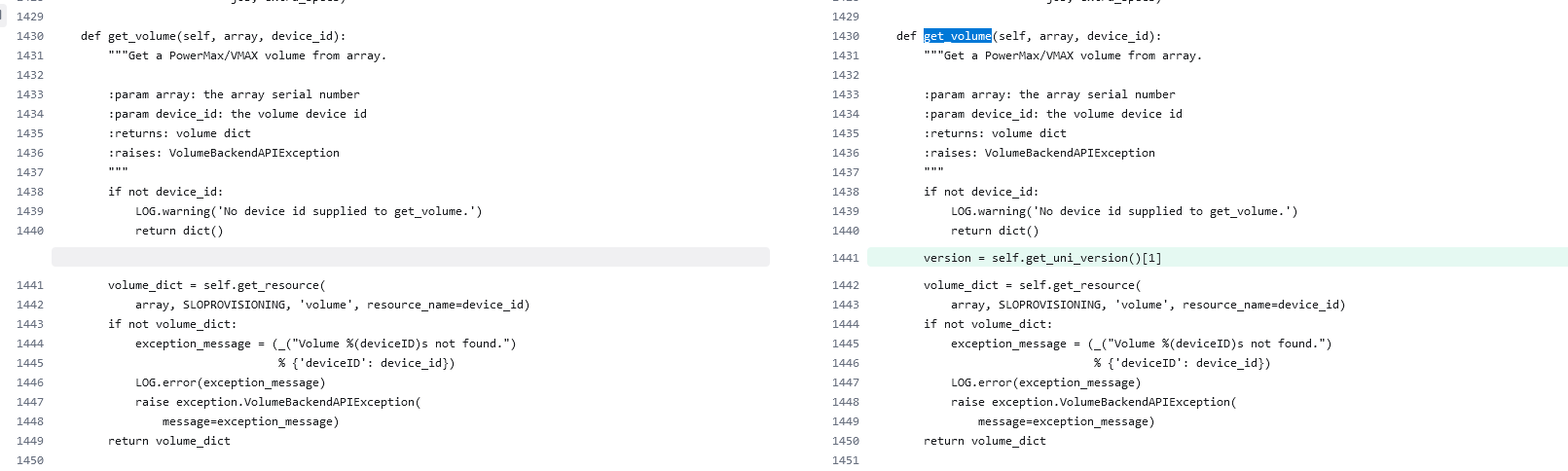Click 'message=exception_message)' in the left pane
Viewport: 1568px width, 471px height.
coord(251,421)
